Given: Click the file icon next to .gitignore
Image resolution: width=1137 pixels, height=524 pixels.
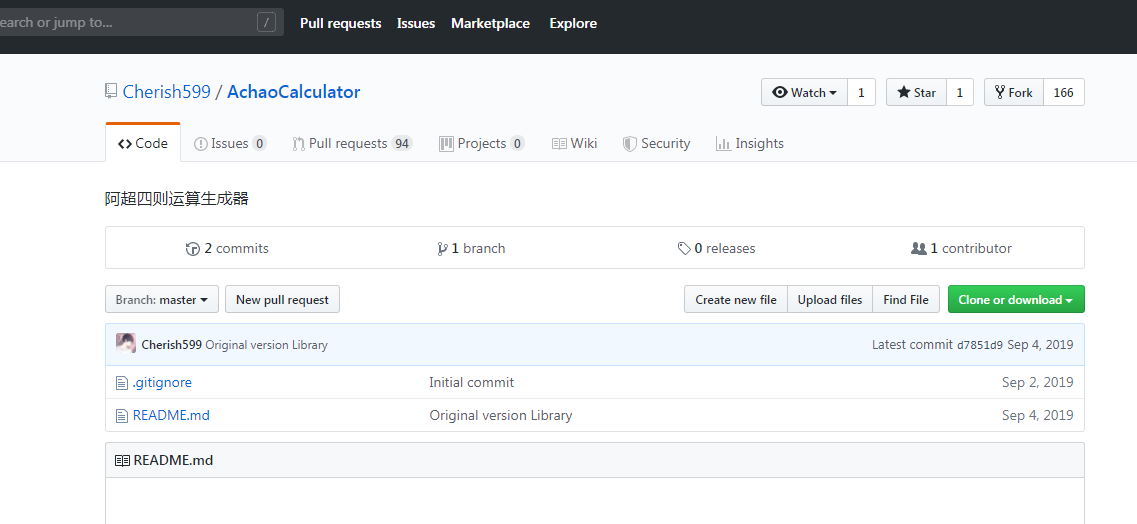Looking at the screenshot, I should [x=122, y=383].
